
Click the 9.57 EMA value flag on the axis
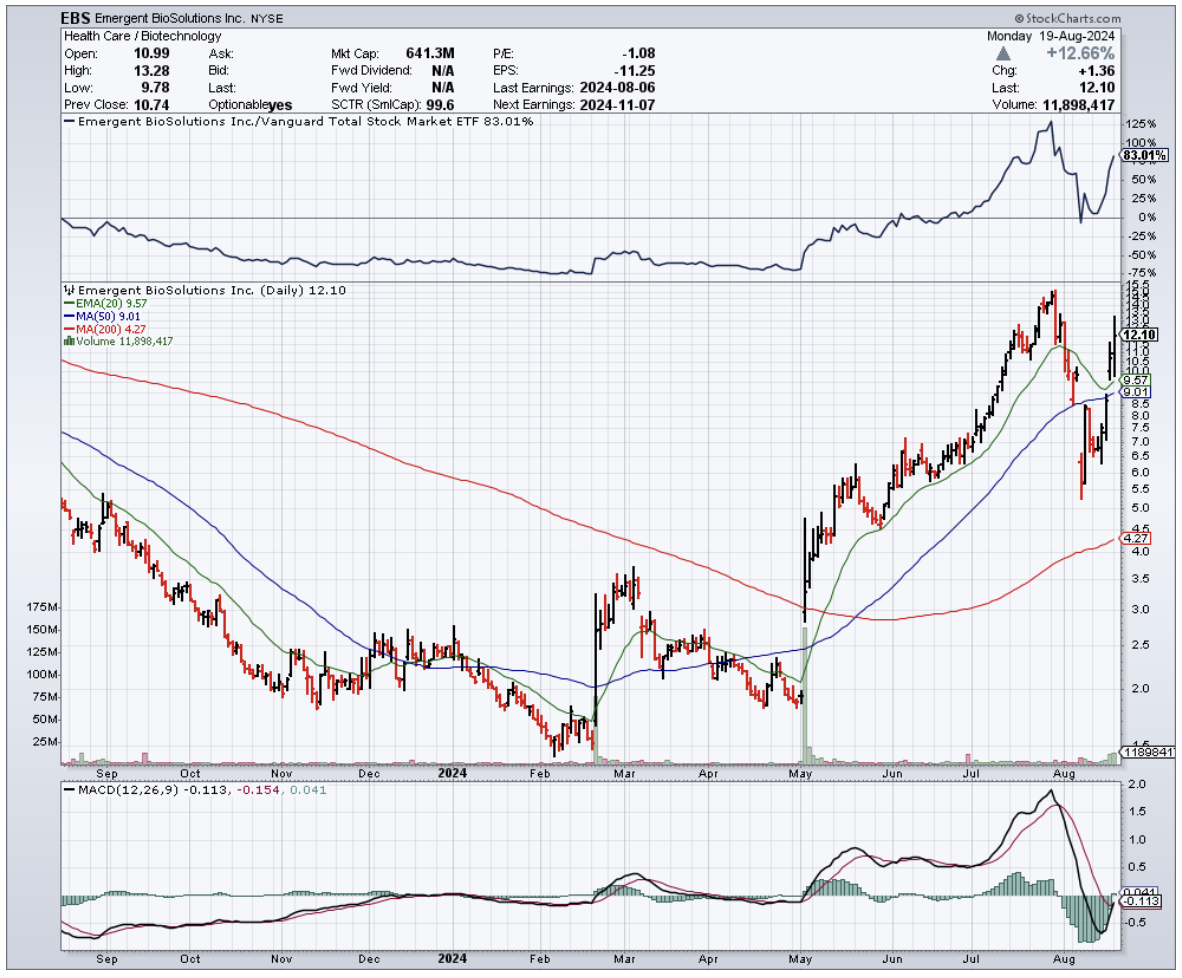(x=1134, y=381)
